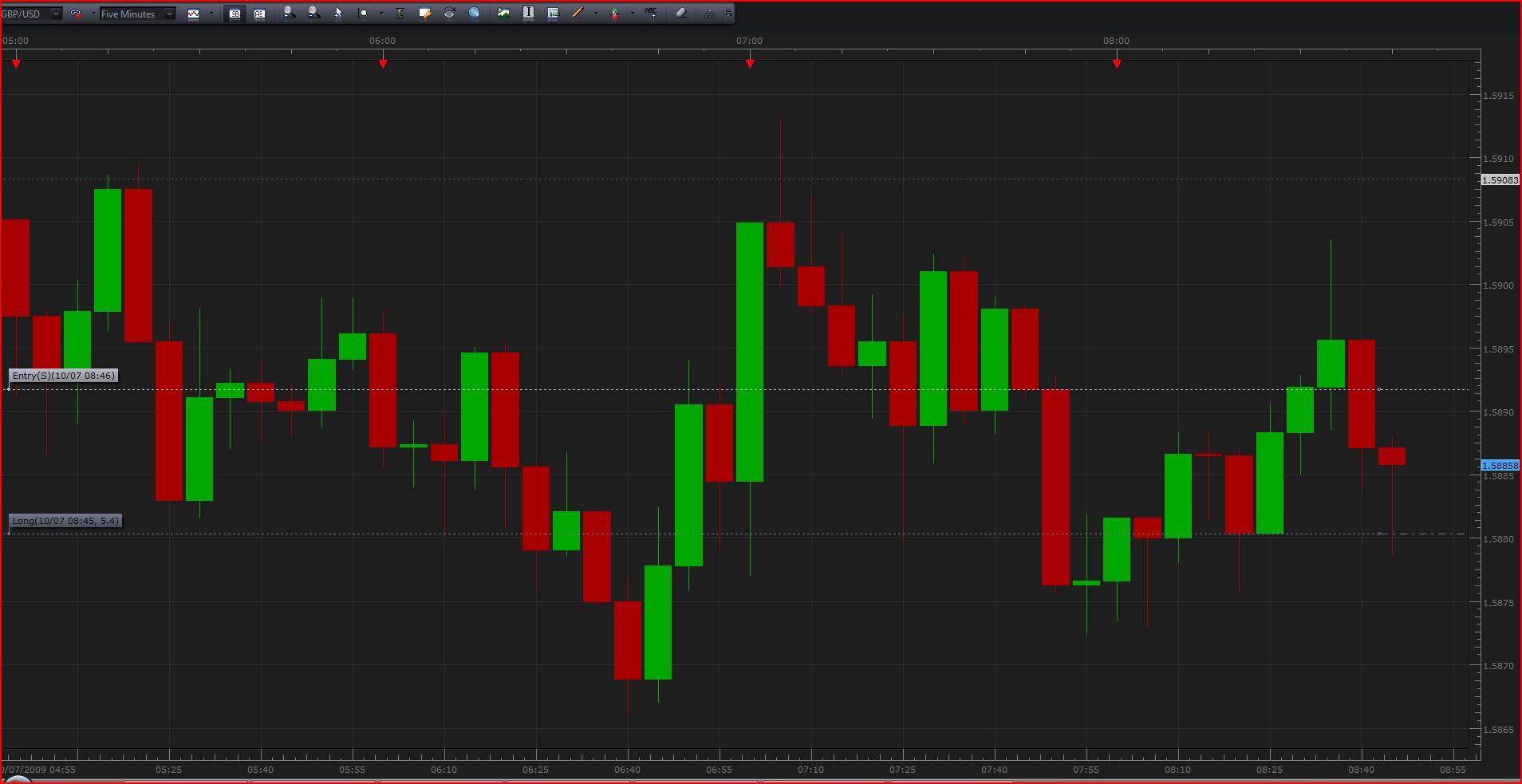Toggle the second chart panel view button
The height and width of the screenshot is (784, 1522).
point(261,14)
